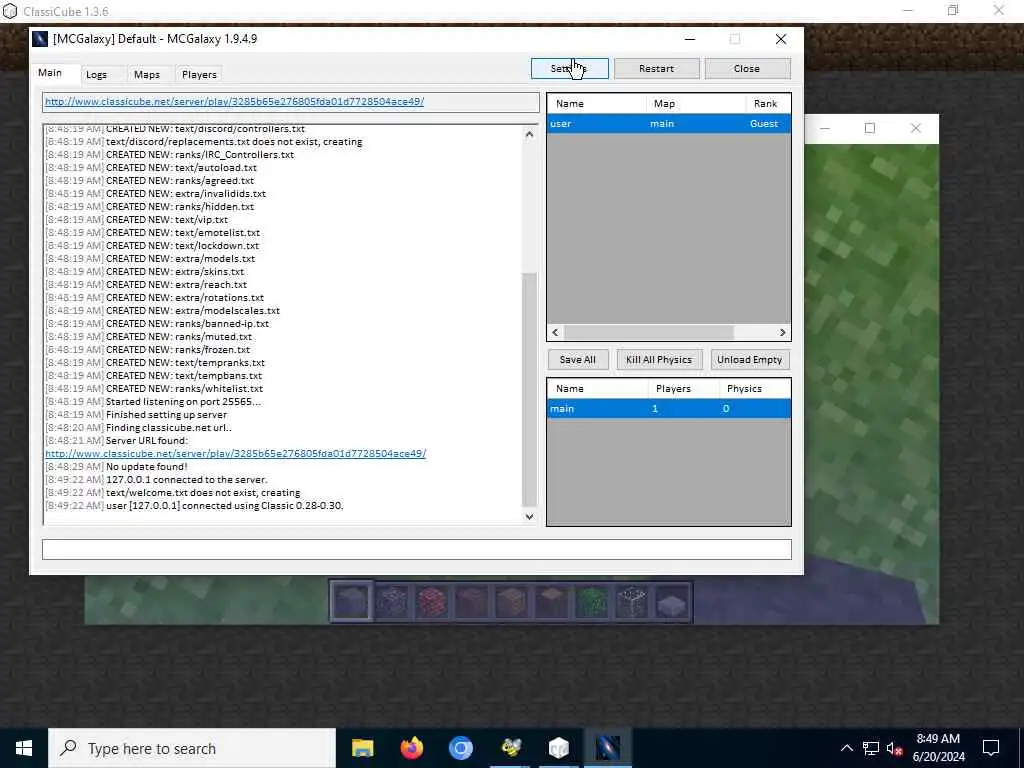Select the stone block in hotbar
Screen dimensions: 1024x768
pyautogui.click(x=352, y=602)
